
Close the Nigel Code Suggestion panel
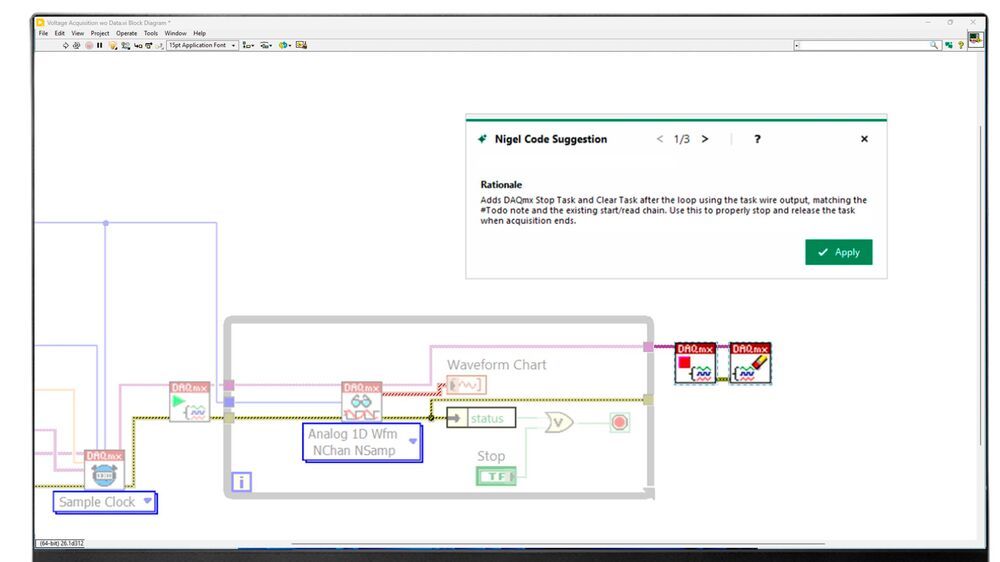pos(864,139)
